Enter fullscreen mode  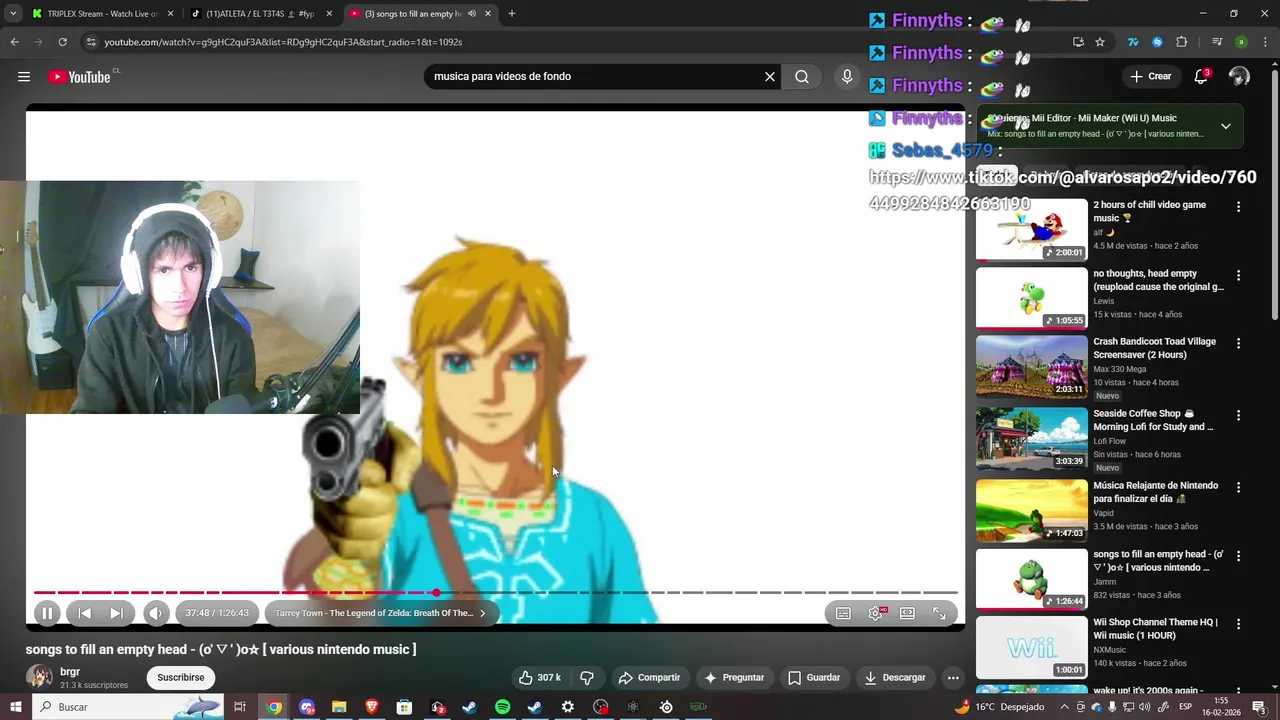point(939,613)
